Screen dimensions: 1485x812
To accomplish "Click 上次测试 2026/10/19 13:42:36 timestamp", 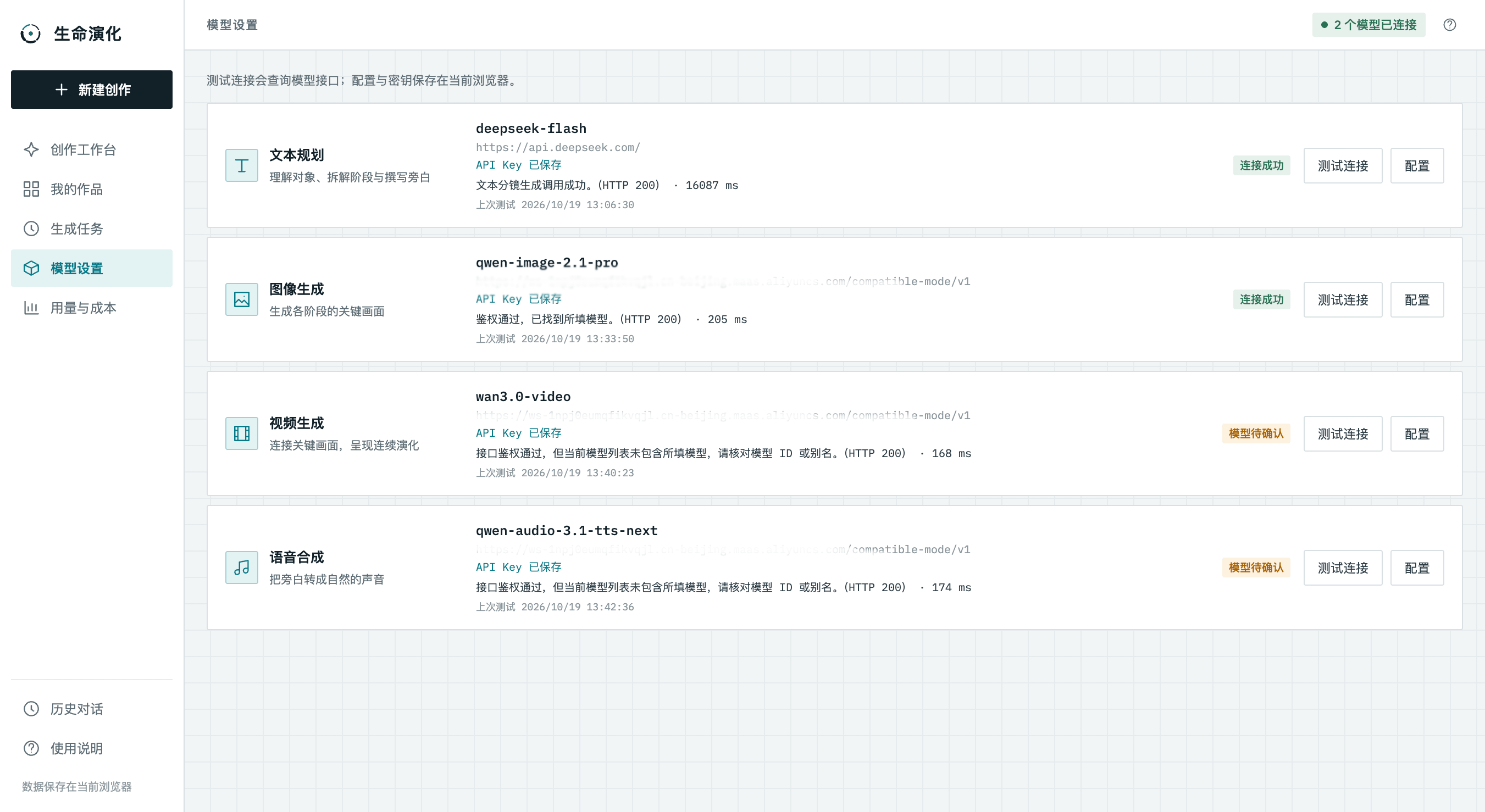I will 555,607.
